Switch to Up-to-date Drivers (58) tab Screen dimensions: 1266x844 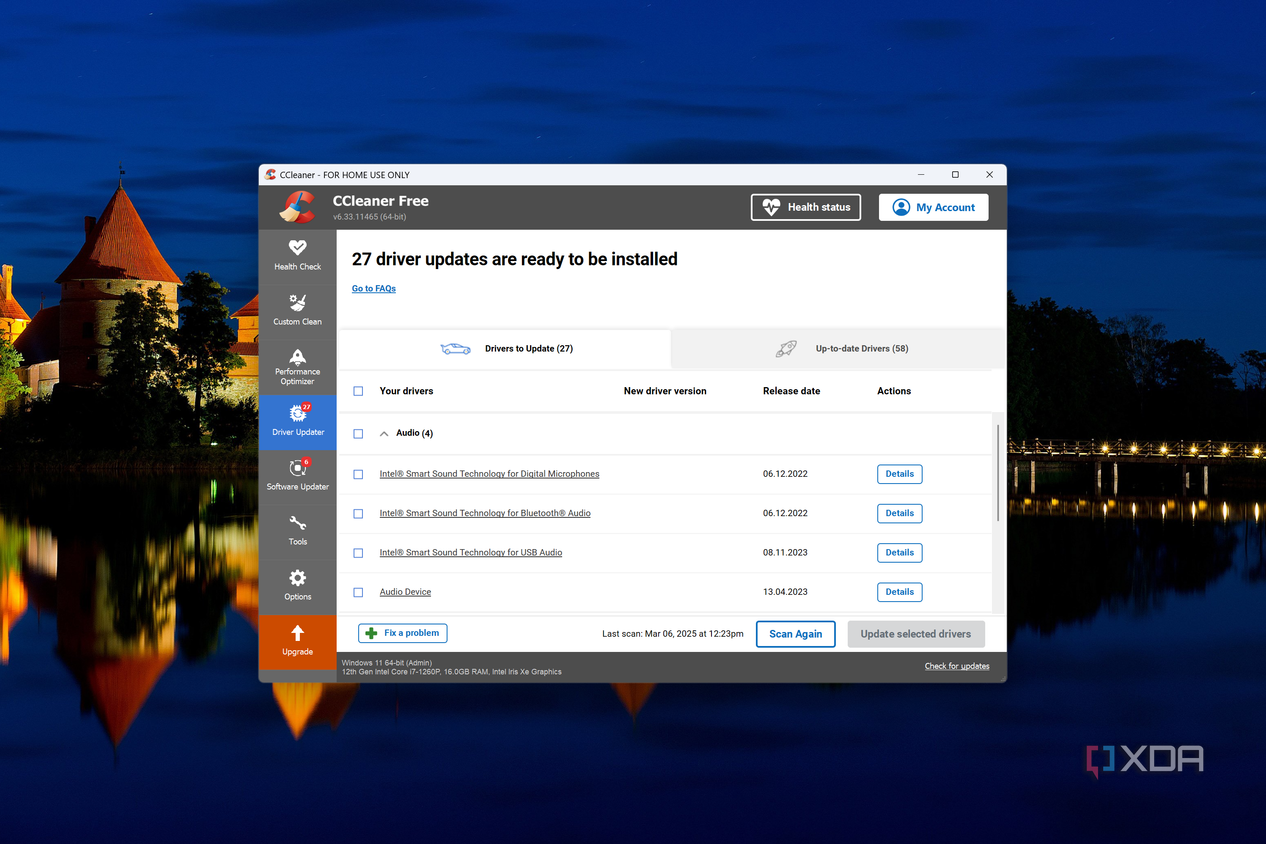click(x=838, y=349)
